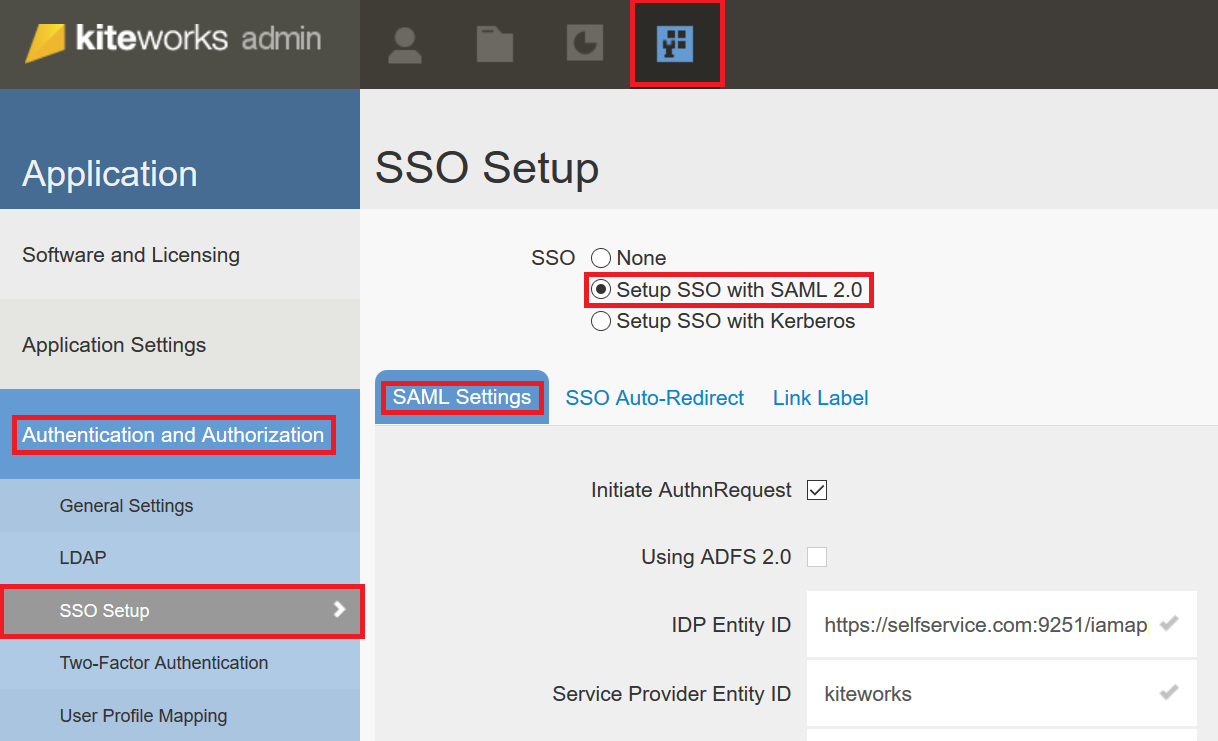
Task: Select Setup SSO with Kerberos
Action: [x=601, y=321]
